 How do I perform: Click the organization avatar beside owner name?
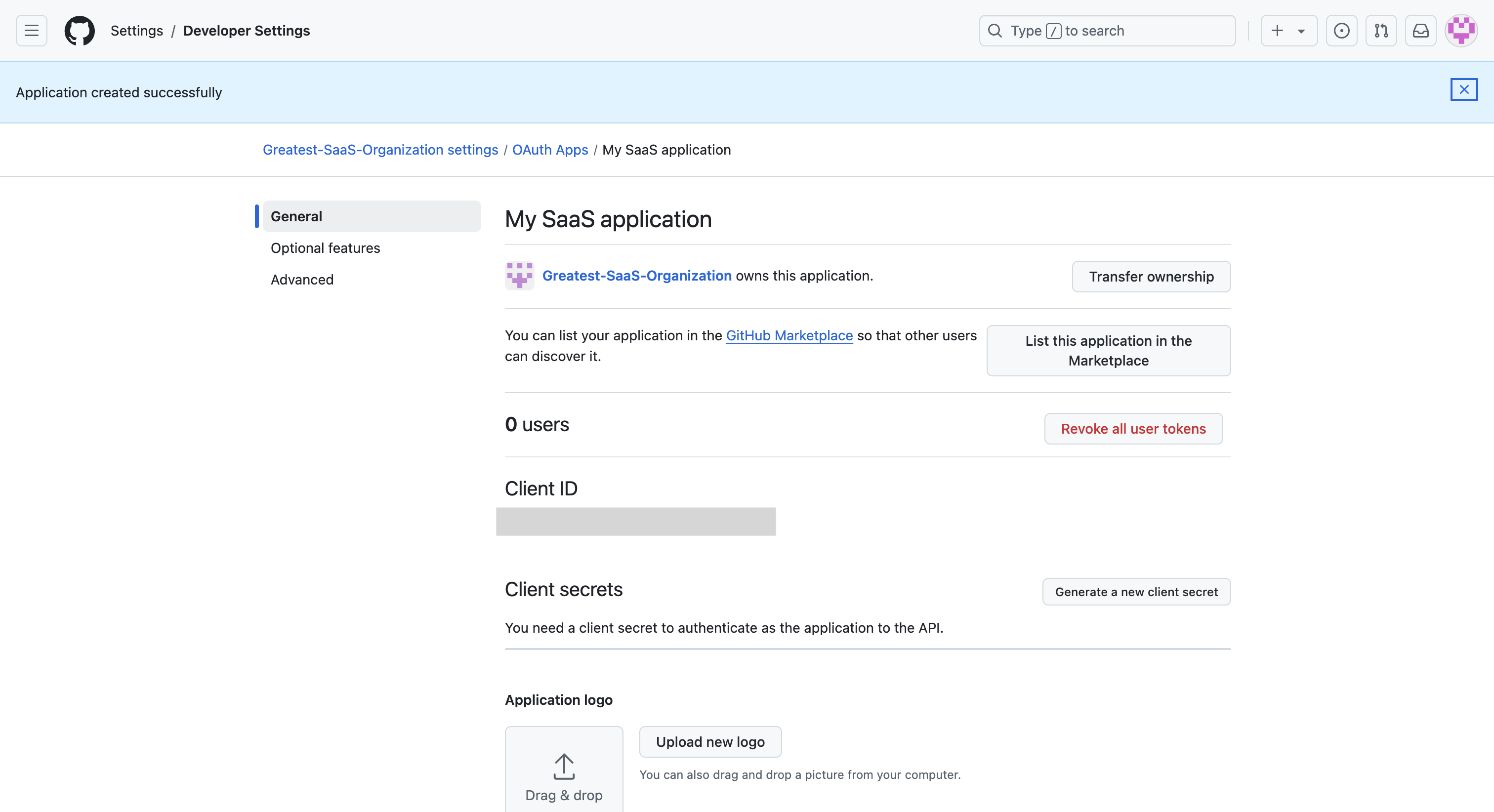tap(519, 276)
